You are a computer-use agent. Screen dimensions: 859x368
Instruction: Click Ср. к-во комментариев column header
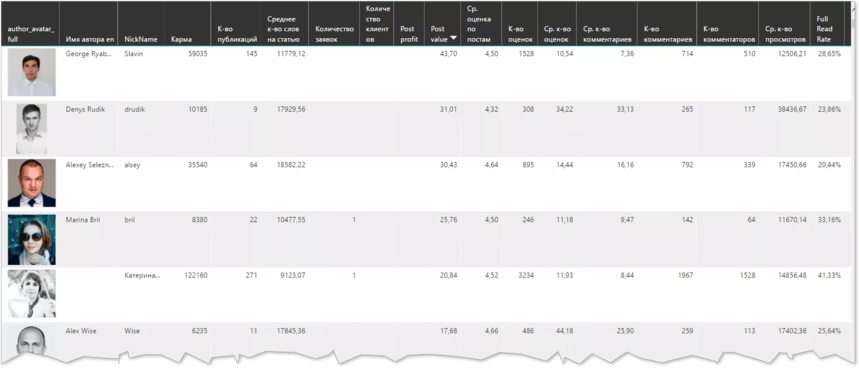pyautogui.click(x=607, y=34)
